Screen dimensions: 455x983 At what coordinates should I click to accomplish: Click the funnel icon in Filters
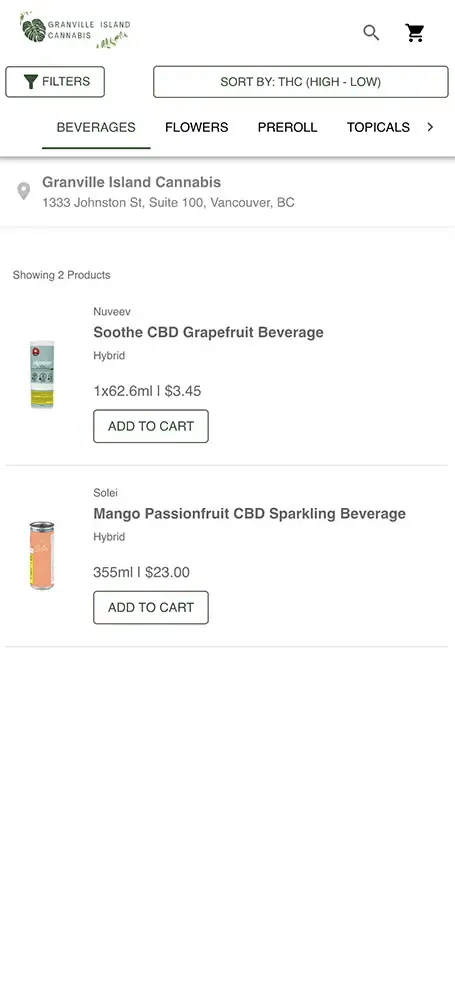click(31, 81)
